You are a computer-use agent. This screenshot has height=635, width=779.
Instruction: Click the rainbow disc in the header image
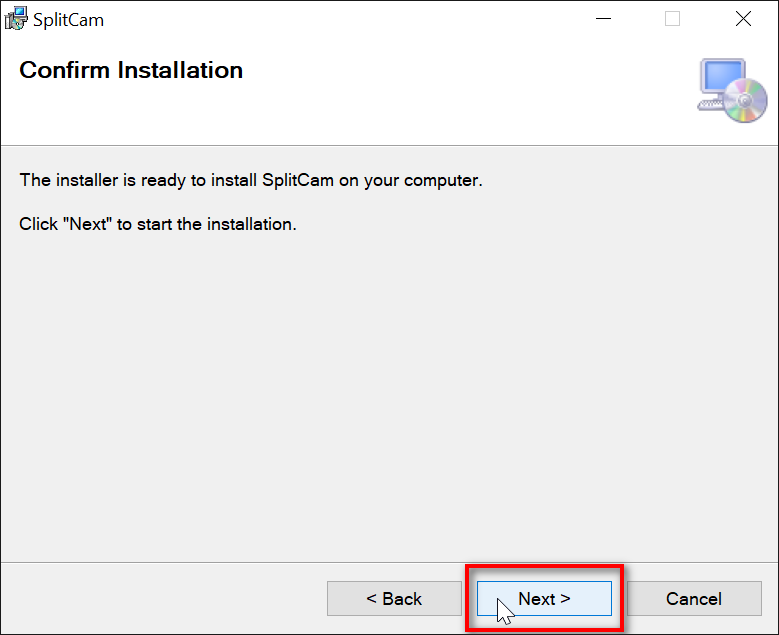pyautogui.click(x=745, y=100)
